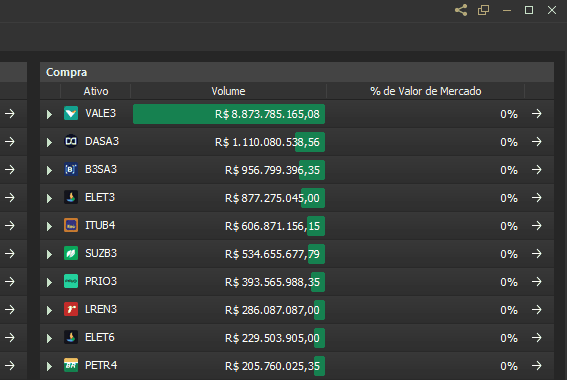
Task: Click volume R$ 229.503.905,00
Action: 272,338
